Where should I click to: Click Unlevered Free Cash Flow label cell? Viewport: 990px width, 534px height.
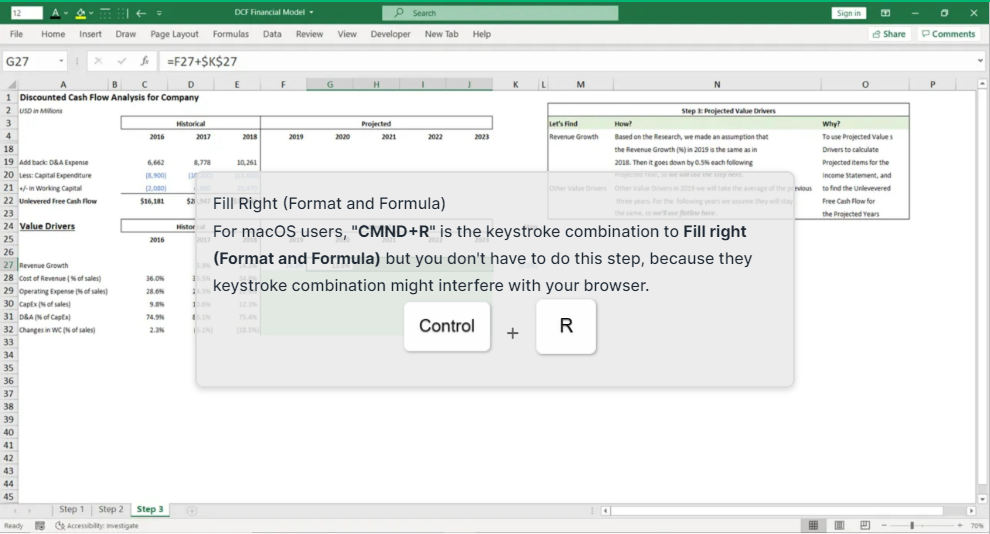tap(58, 201)
